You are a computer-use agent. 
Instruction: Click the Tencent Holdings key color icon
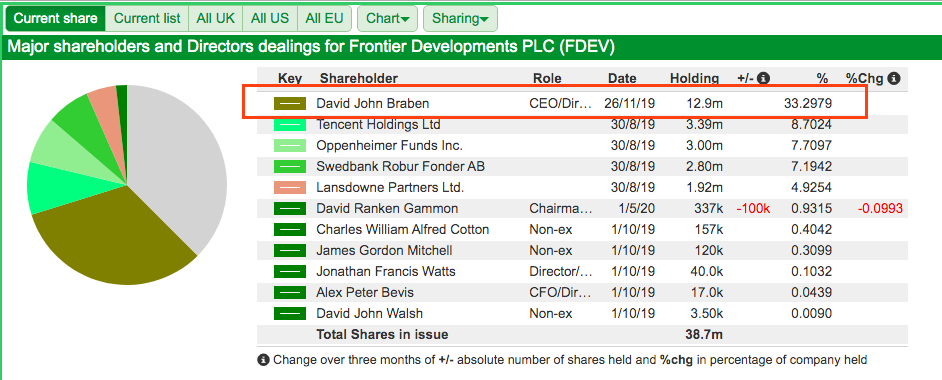coord(290,125)
